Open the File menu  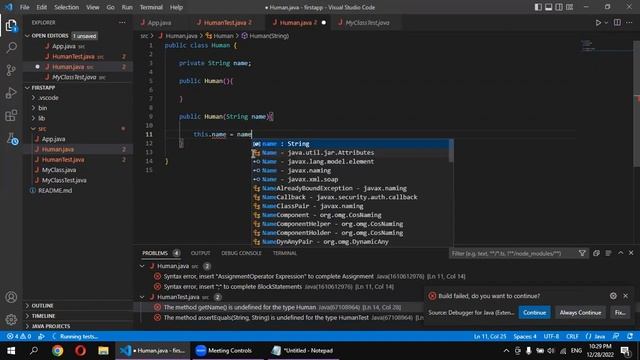coord(24,7)
